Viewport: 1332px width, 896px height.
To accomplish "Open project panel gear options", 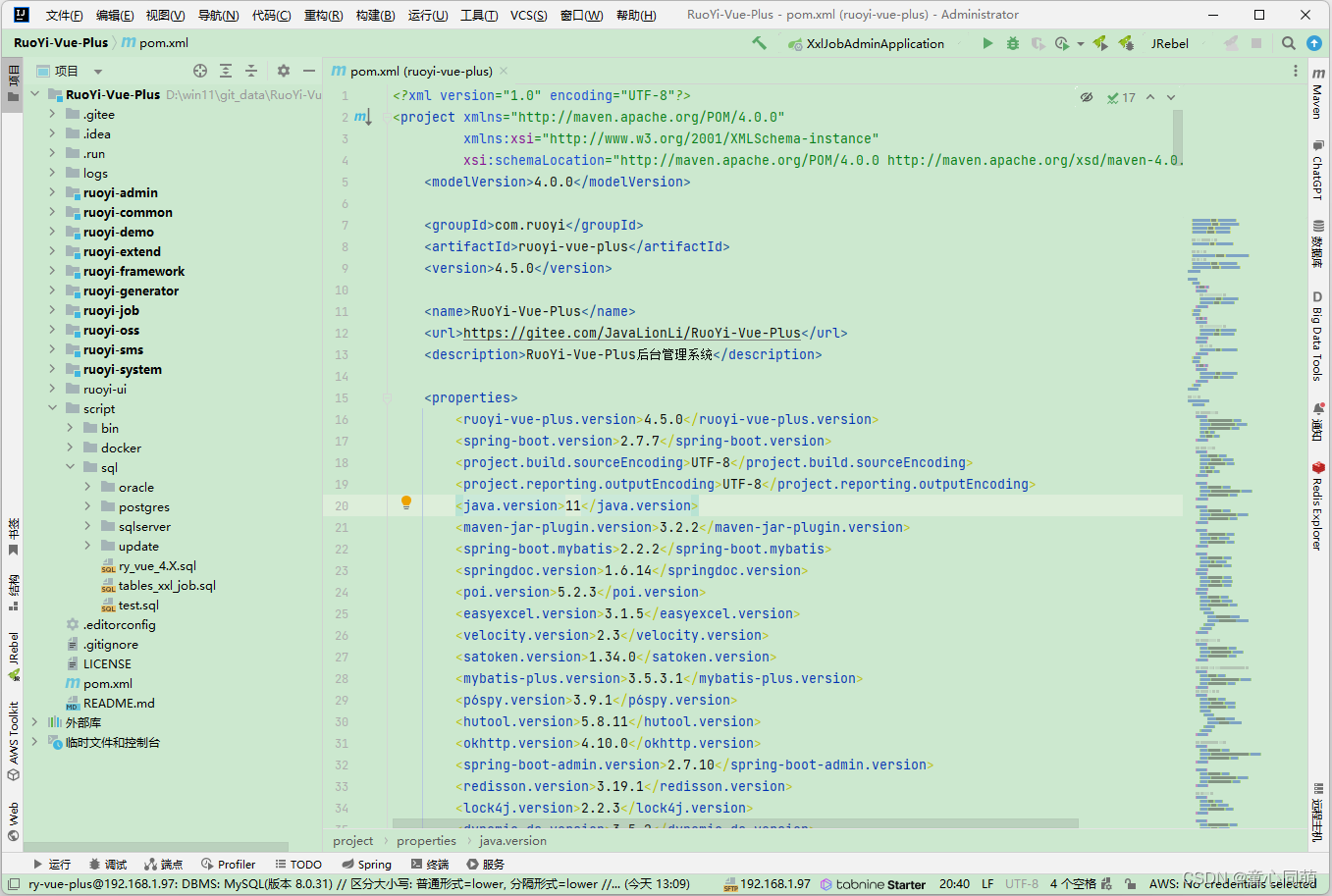I will click(x=284, y=71).
